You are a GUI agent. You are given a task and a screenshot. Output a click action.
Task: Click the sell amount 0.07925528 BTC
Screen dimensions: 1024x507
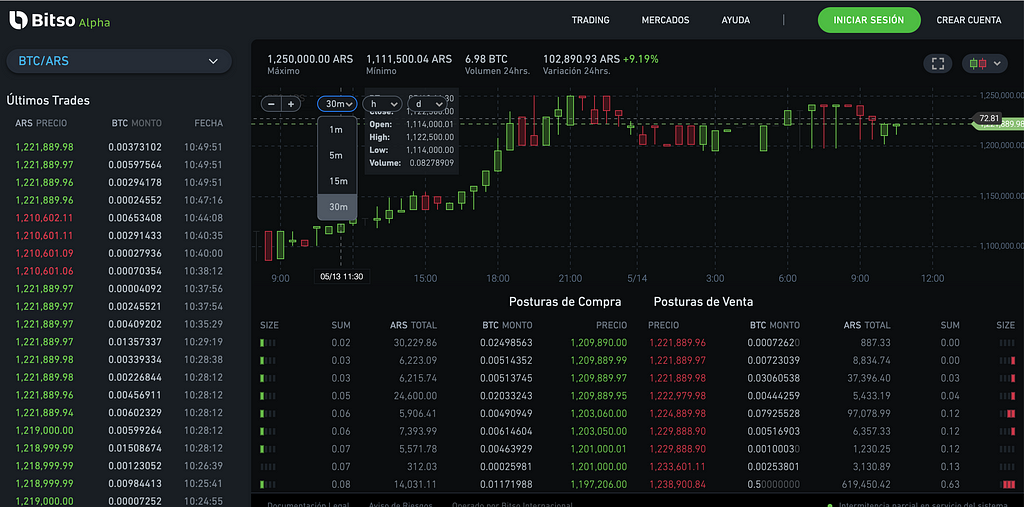click(774, 414)
